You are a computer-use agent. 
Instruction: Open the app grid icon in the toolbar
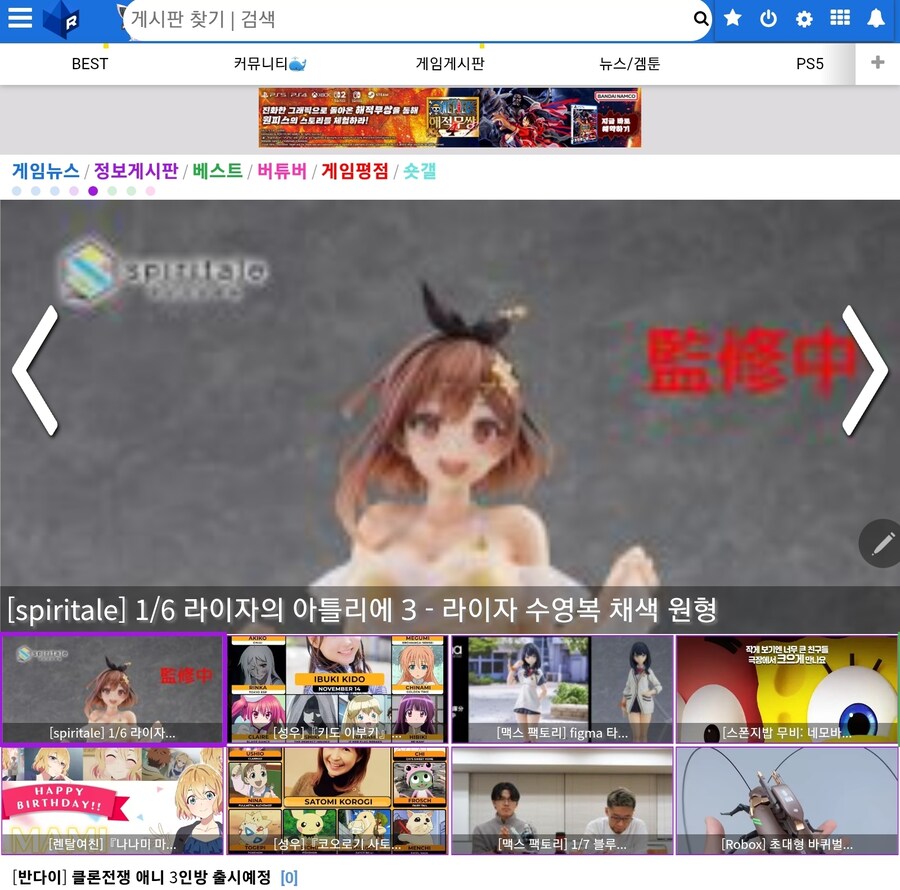pos(840,18)
